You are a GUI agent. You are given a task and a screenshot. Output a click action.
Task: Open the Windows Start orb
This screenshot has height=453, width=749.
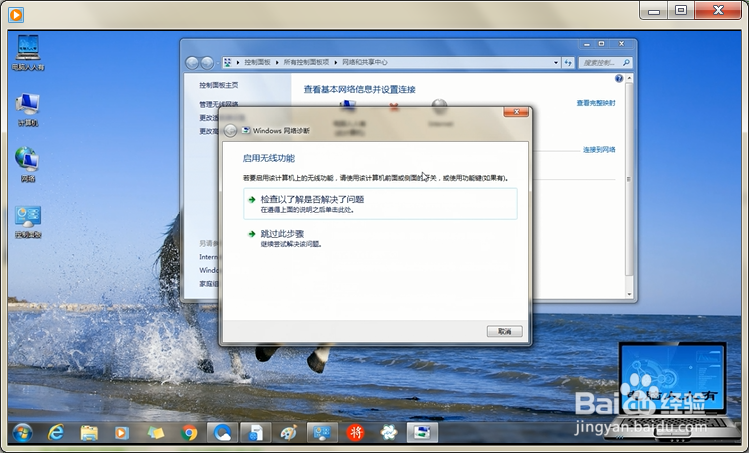pyautogui.click(x=22, y=433)
